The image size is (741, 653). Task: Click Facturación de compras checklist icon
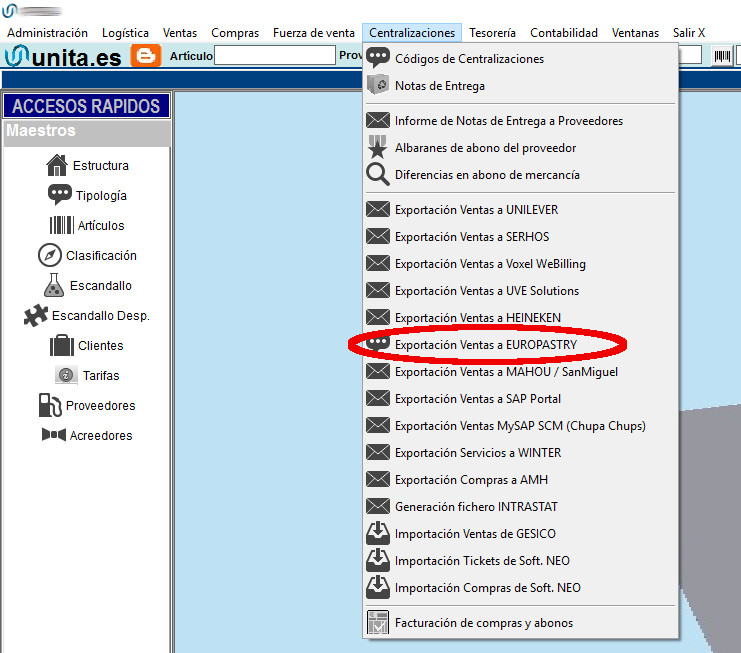378,622
